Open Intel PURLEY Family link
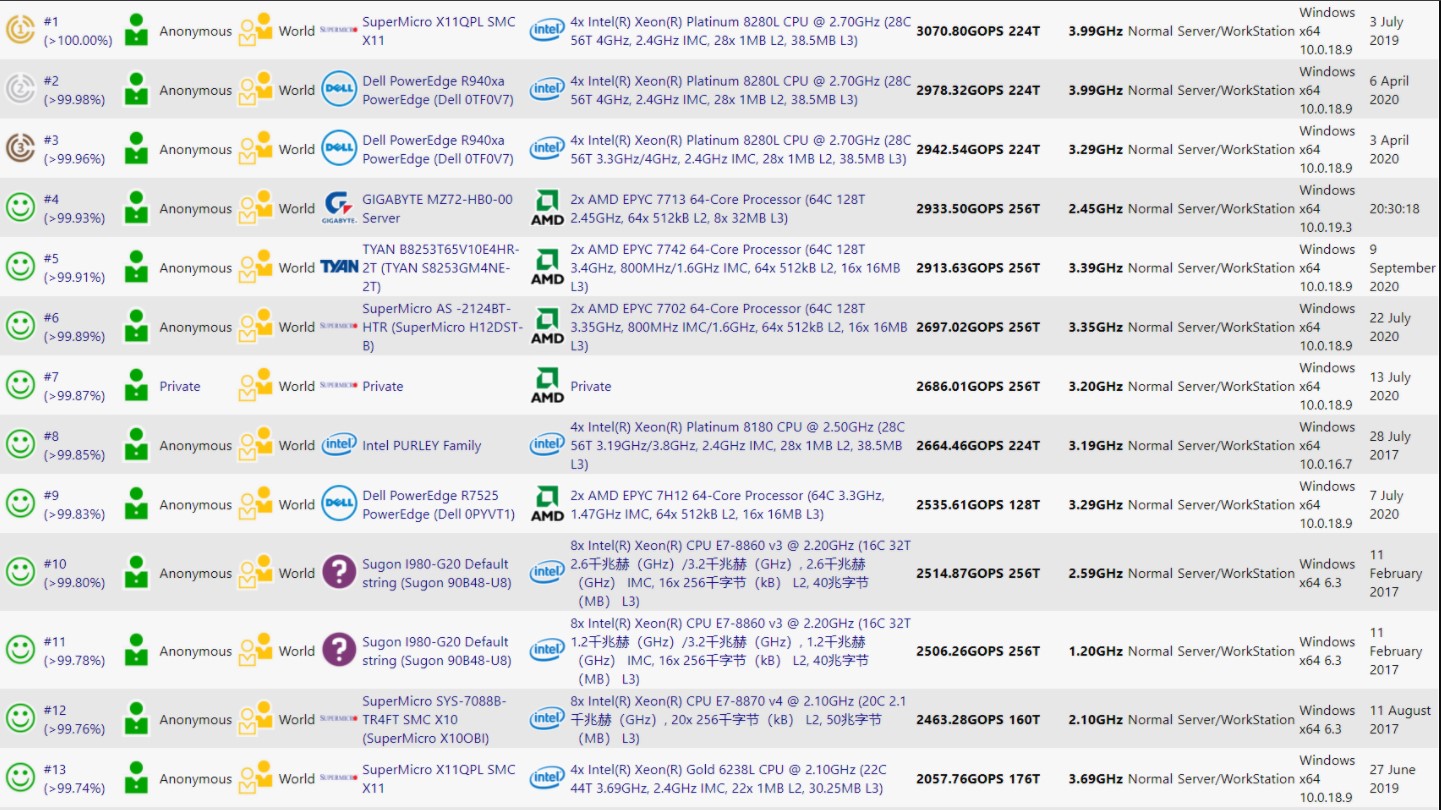Viewport: 1441px width, 810px height. point(422,446)
